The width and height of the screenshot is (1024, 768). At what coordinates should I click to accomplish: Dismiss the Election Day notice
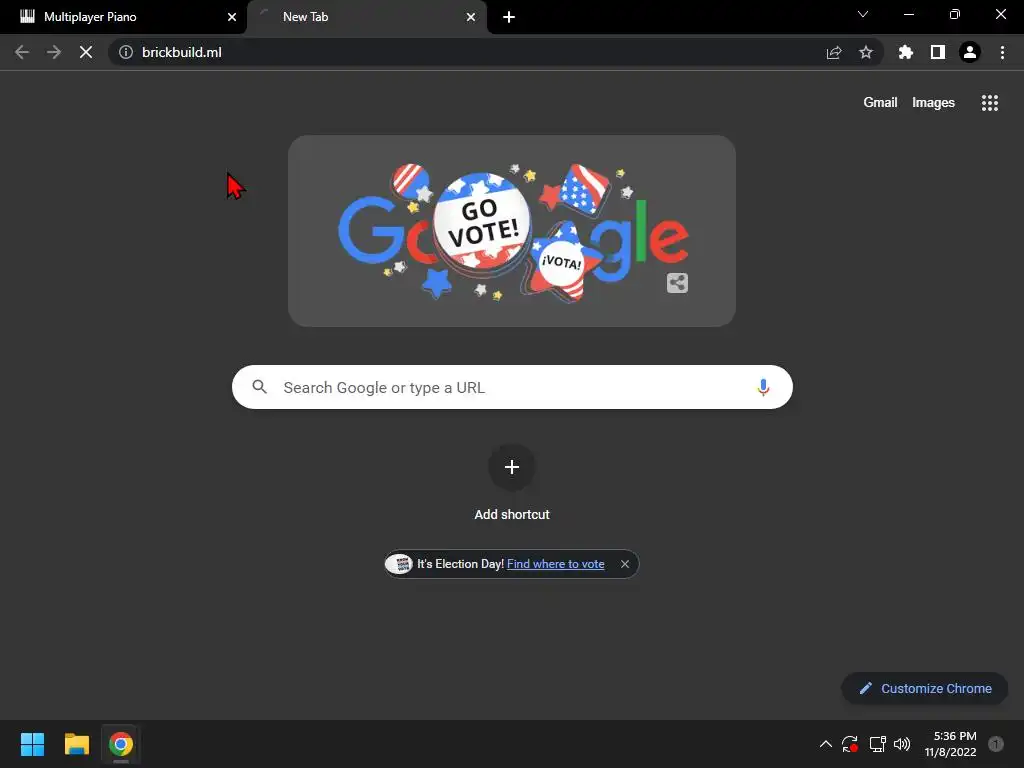(x=625, y=564)
